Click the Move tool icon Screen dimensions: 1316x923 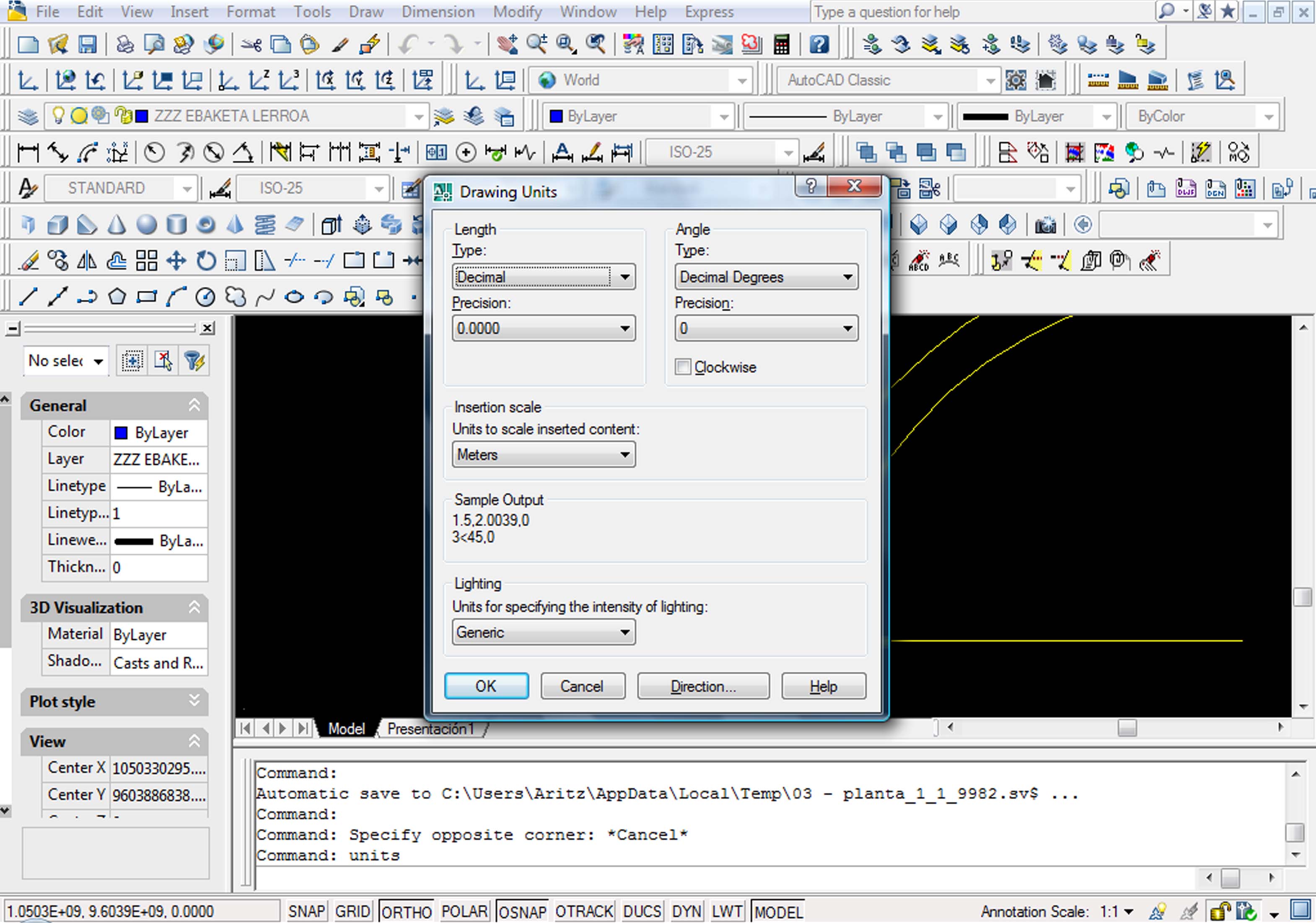[176, 261]
